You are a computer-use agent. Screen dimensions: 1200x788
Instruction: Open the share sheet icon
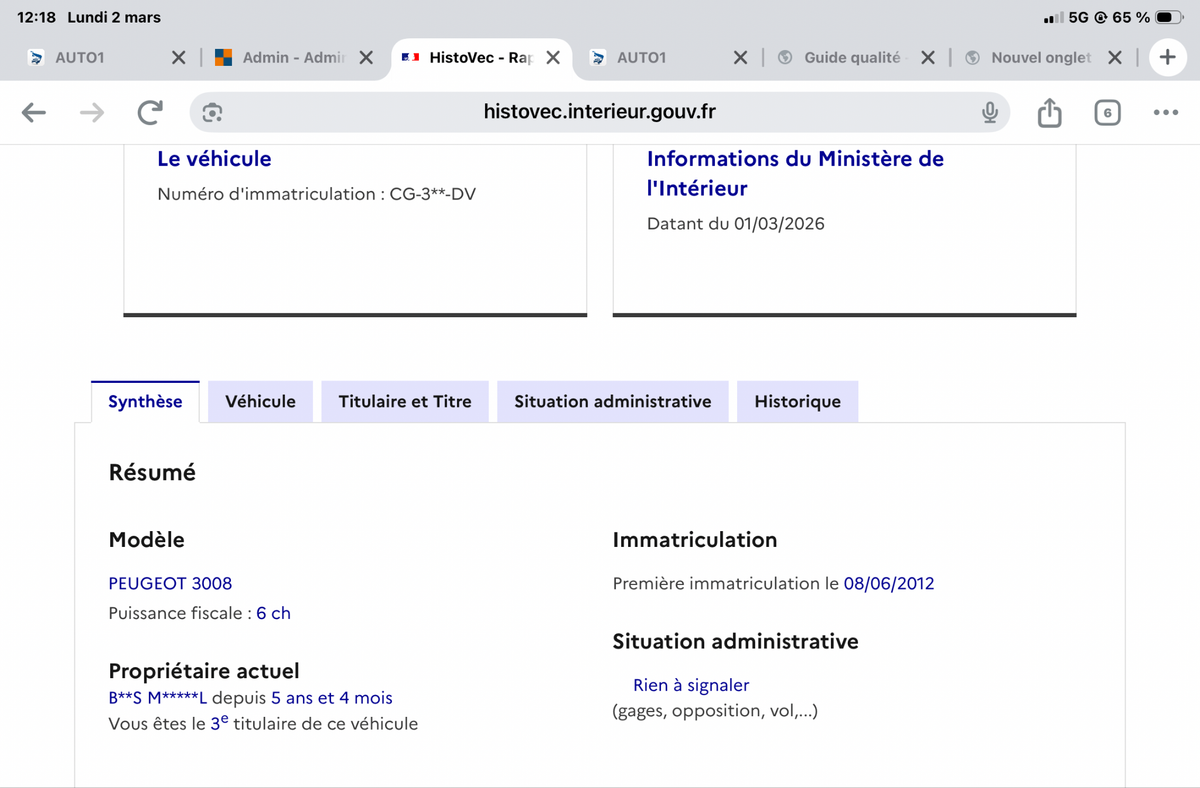pos(1049,113)
